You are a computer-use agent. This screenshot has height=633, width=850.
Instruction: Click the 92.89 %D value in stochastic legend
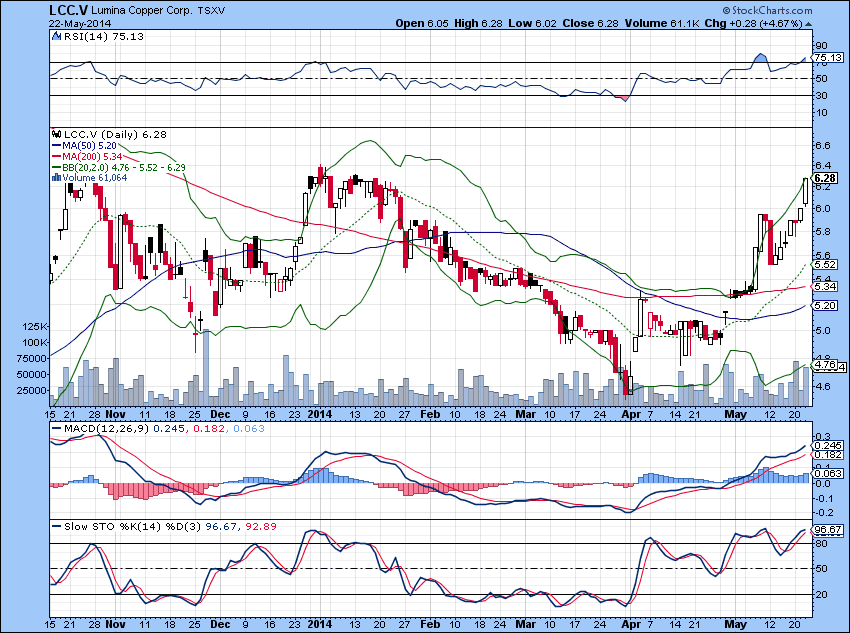261,526
